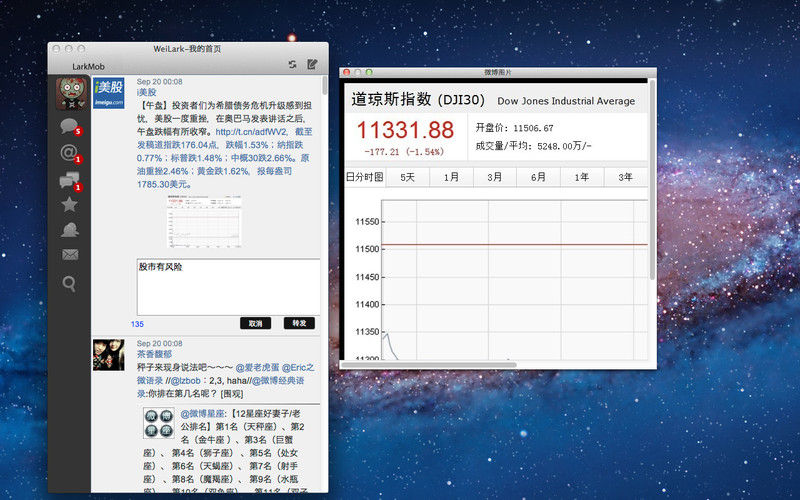Click the 微博星座 retweet avatar image

point(159,423)
